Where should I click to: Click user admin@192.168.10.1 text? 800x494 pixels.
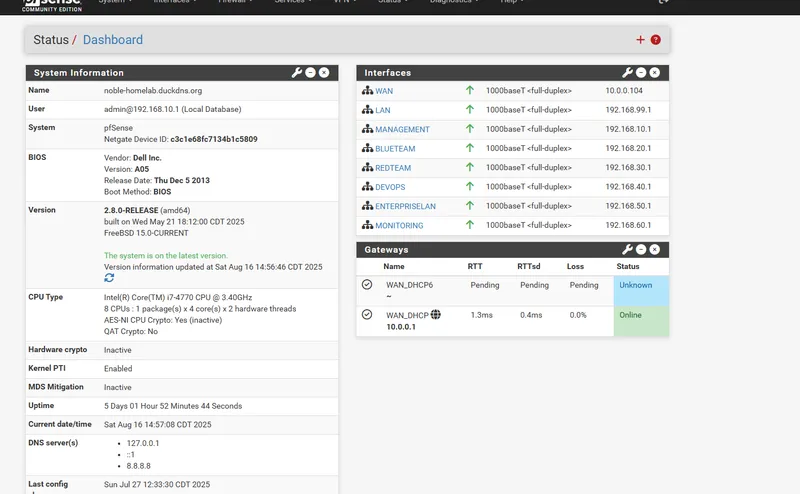pyautogui.click(x=172, y=109)
